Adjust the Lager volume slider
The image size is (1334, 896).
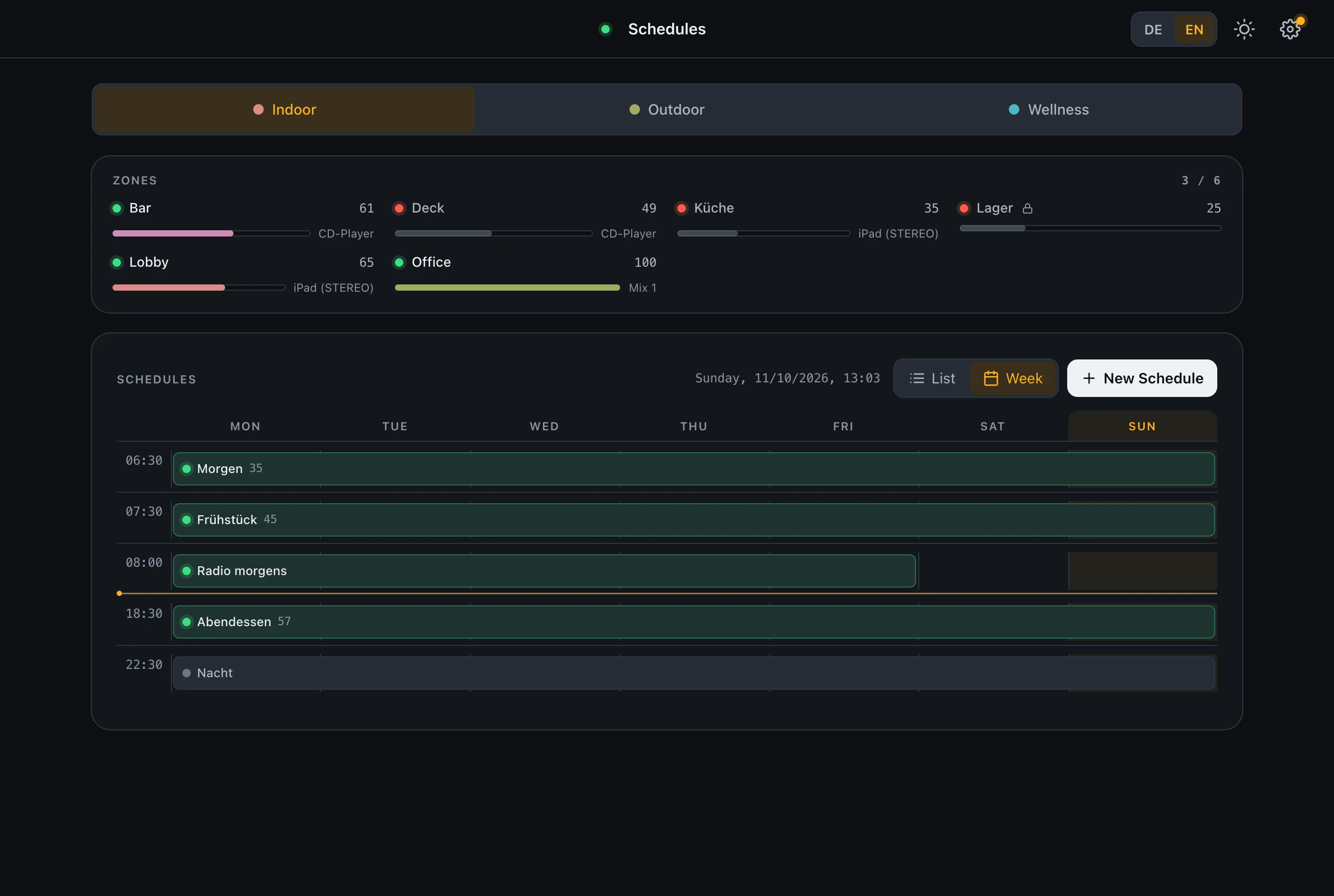[x=1091, y=229]
